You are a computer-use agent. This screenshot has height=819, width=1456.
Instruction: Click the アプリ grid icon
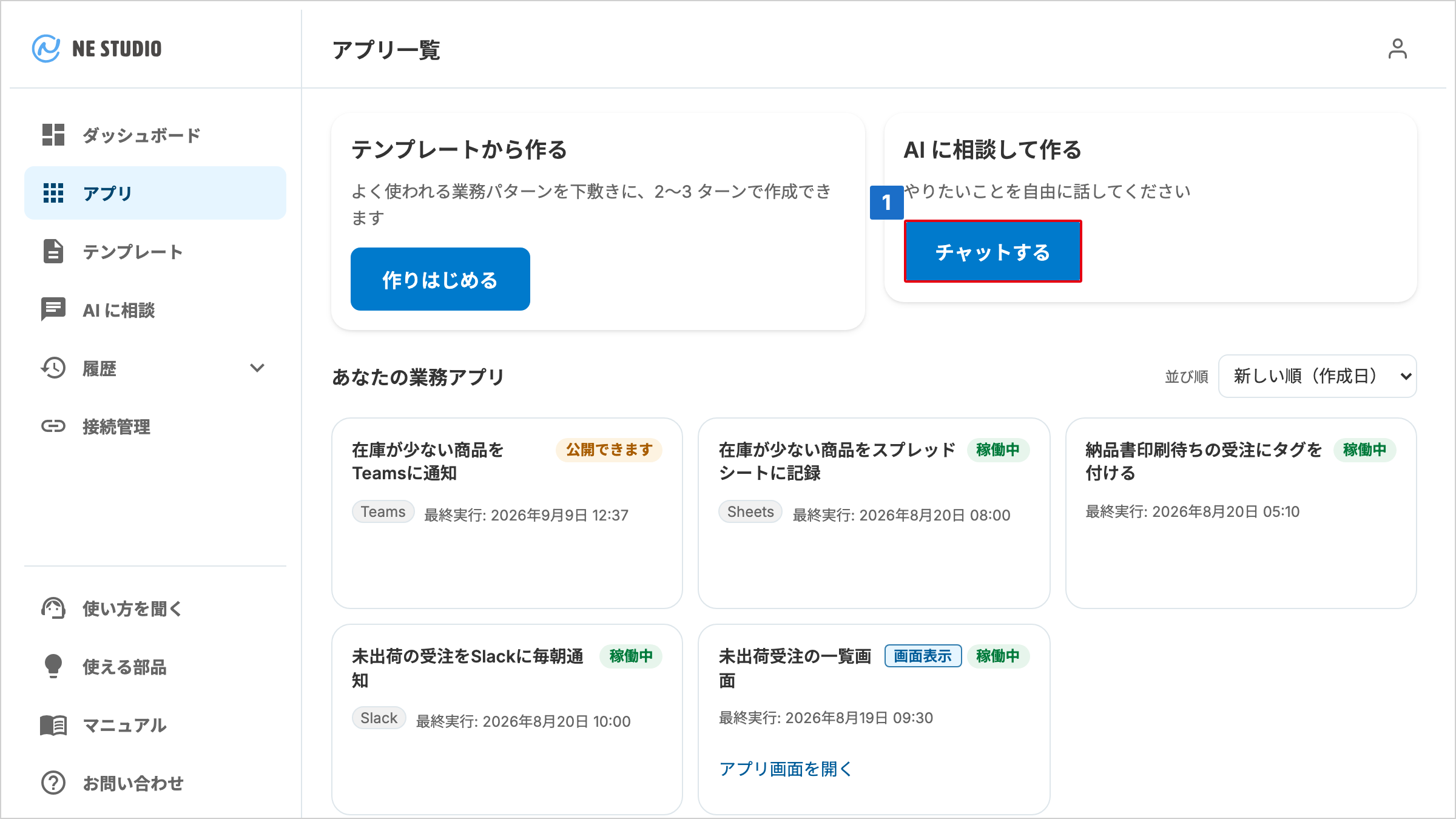point(53,193)
